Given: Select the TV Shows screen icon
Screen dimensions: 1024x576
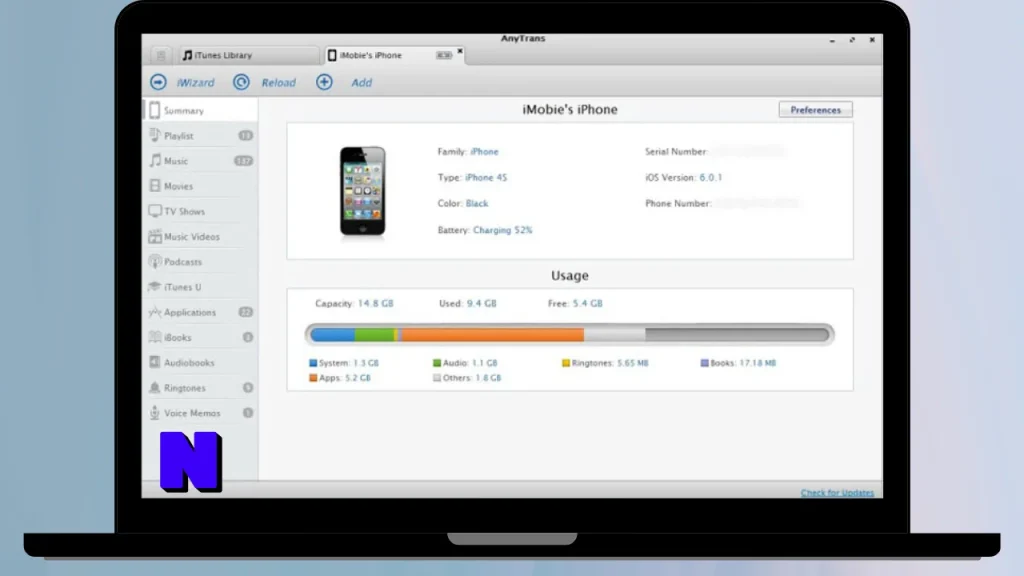Looking at the screenshot, I should pos(154,211).
